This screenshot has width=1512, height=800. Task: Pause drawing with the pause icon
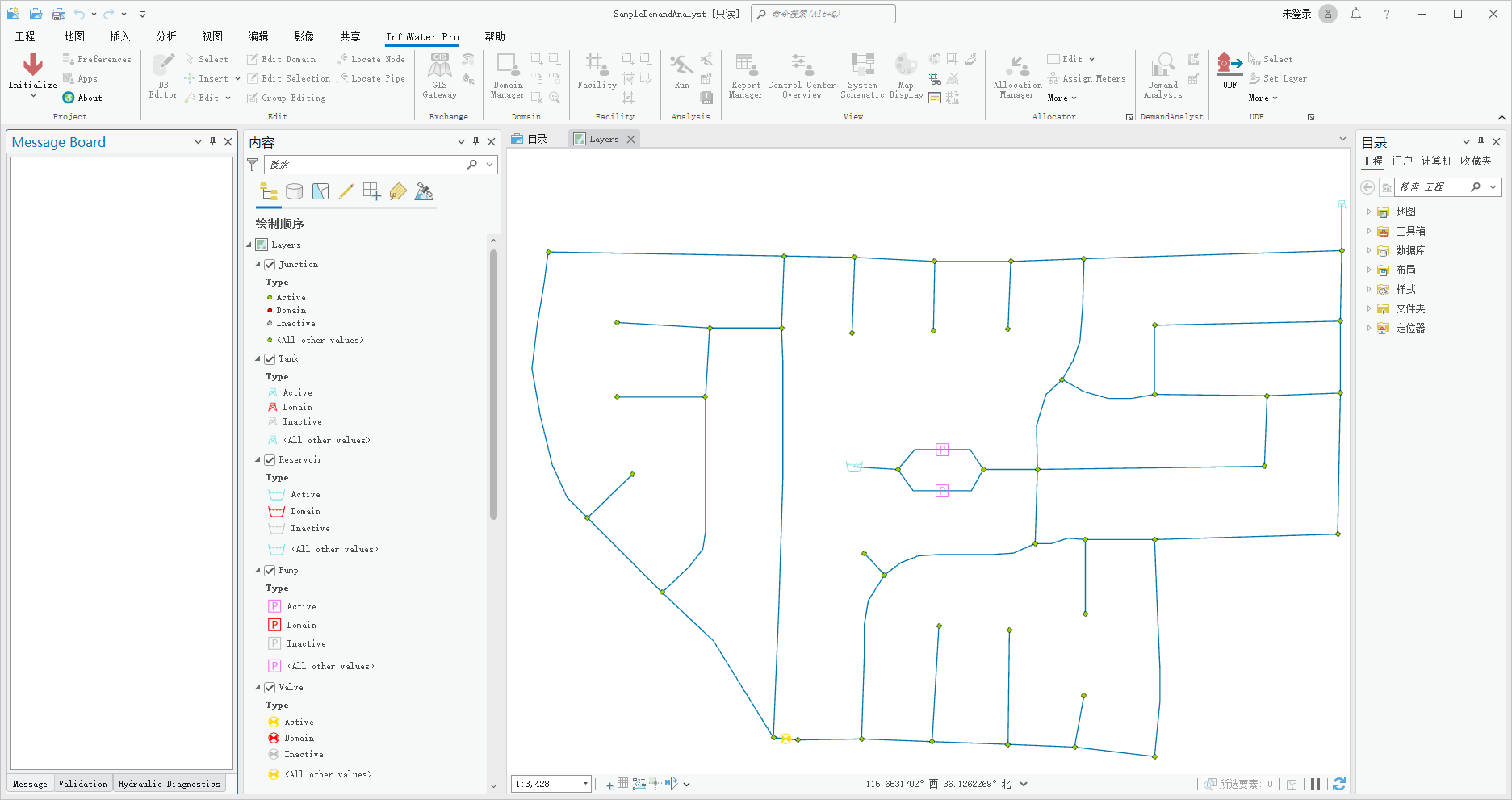point(1316,784)
